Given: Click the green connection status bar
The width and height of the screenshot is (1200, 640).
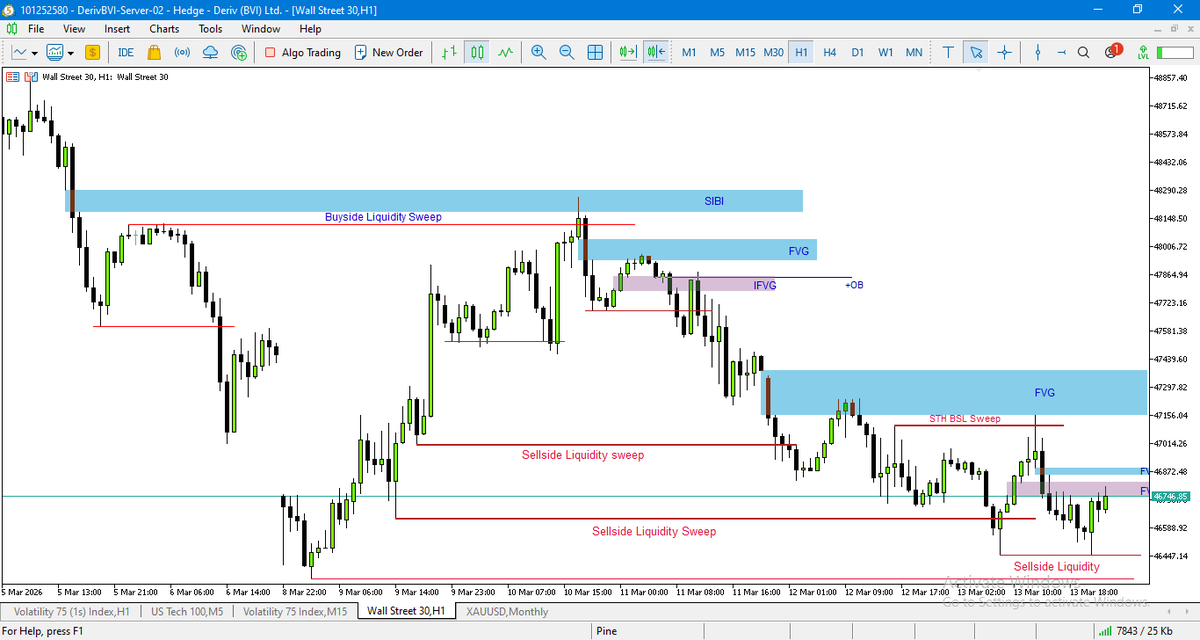Looking at the screenshot, I should click(x=1173, y=52).
